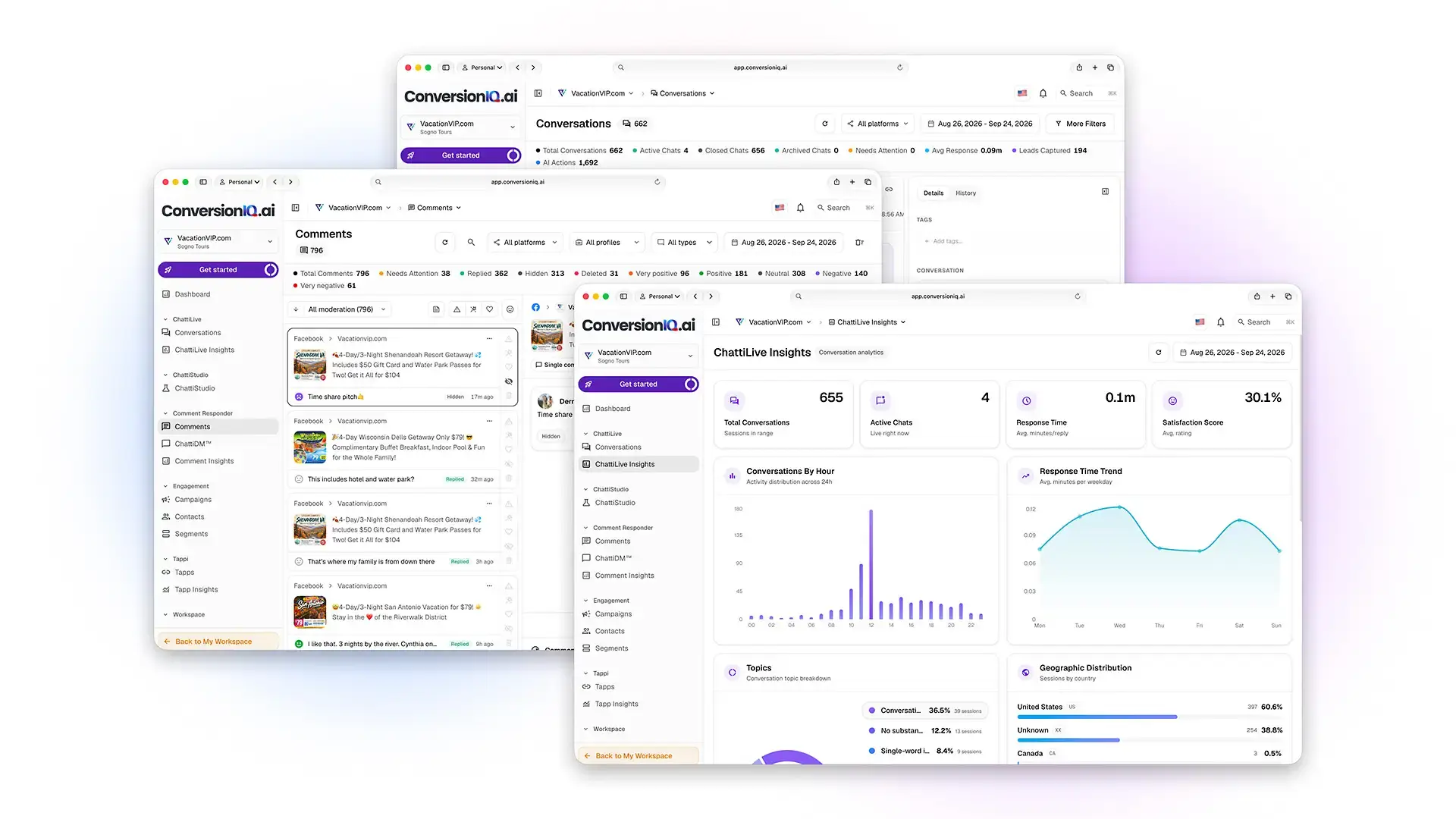Open the three-dot menu on the Time share pitch comment

489,339
